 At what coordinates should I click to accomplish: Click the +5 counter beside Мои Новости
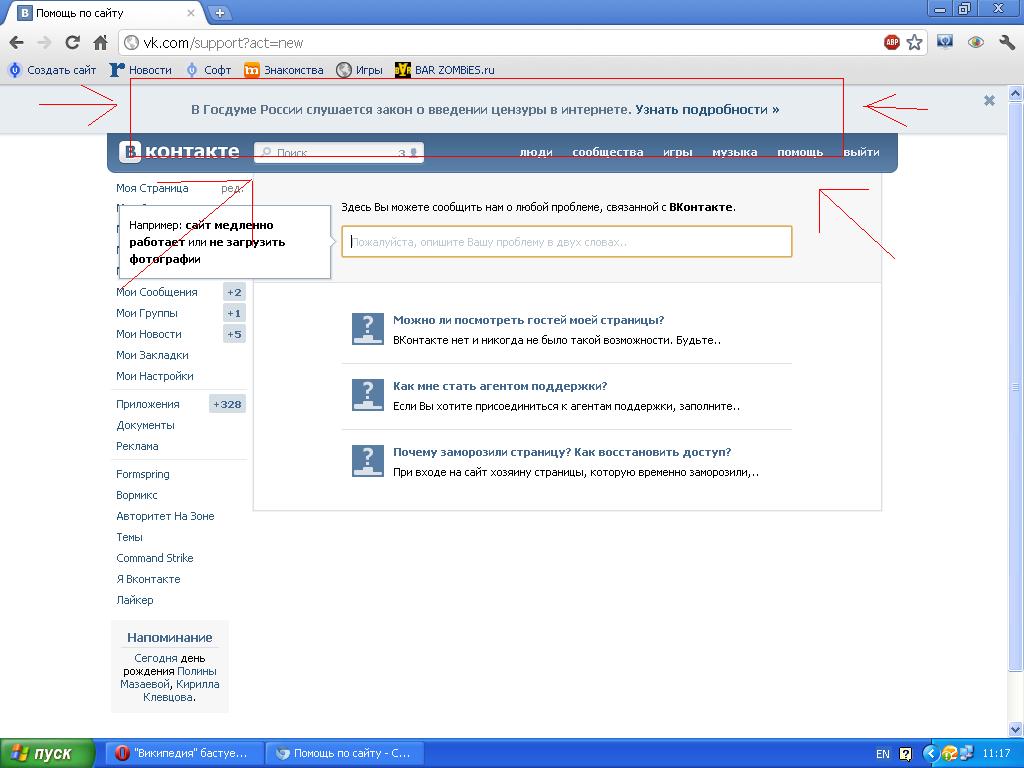coord(234,334)
